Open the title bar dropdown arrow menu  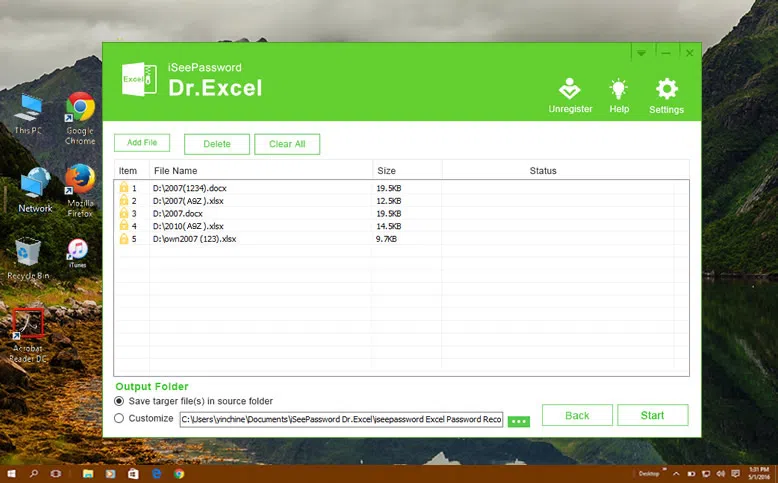pos(642,53)
